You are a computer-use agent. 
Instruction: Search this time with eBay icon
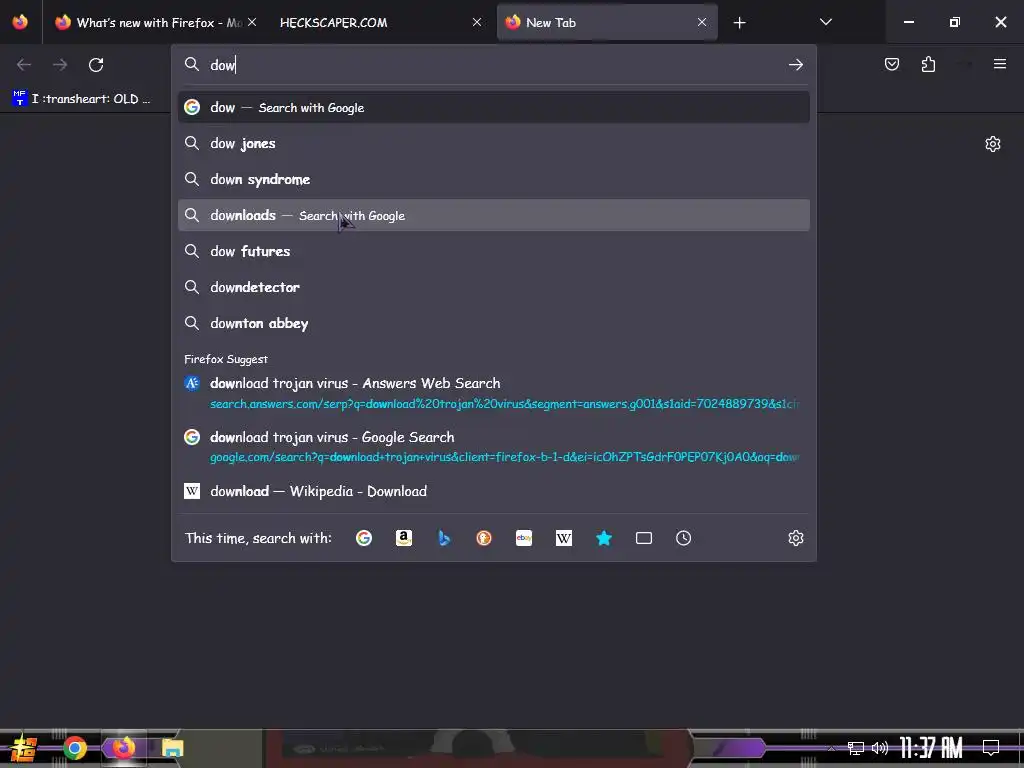(524, 538)
